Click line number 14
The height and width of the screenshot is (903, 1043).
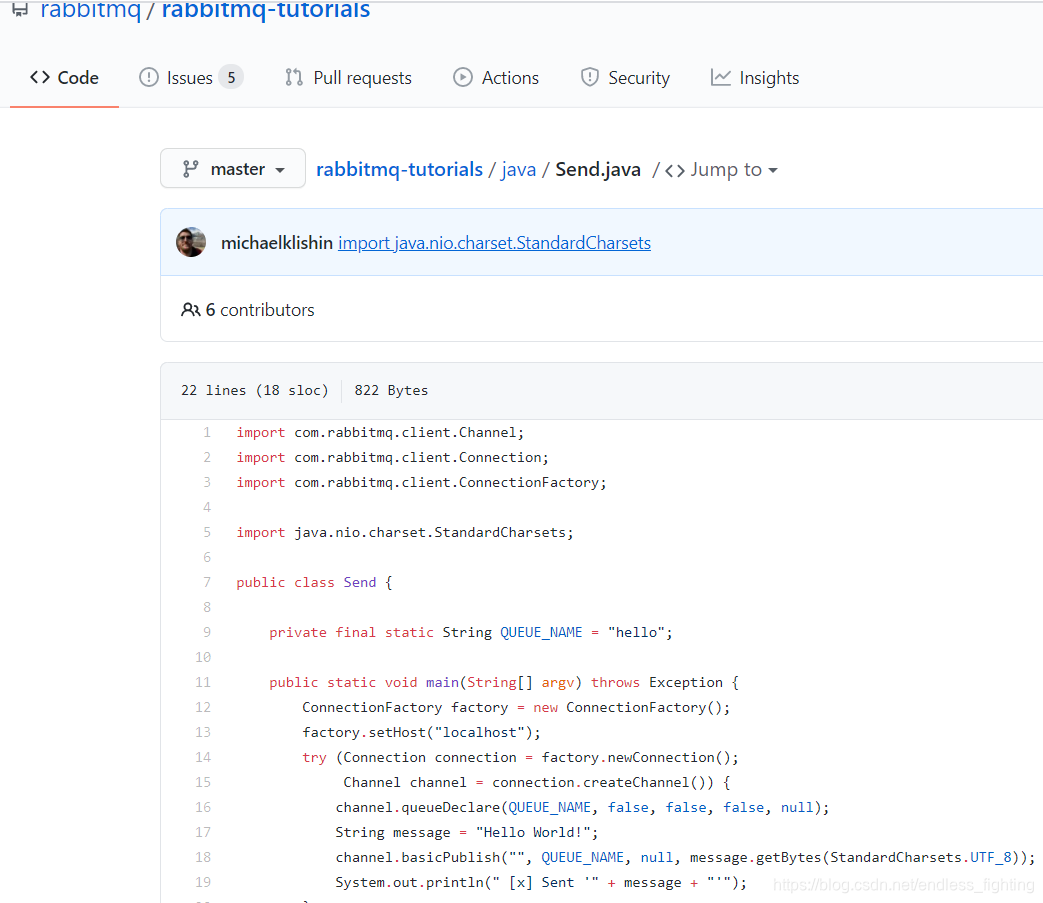tap(203, 757)
